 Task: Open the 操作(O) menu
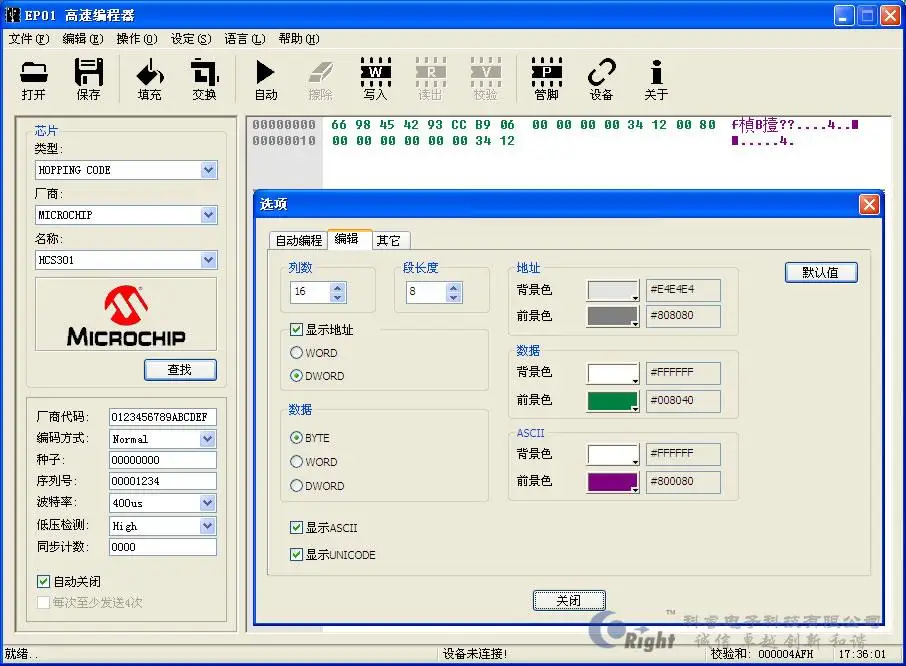click(137, 39)
